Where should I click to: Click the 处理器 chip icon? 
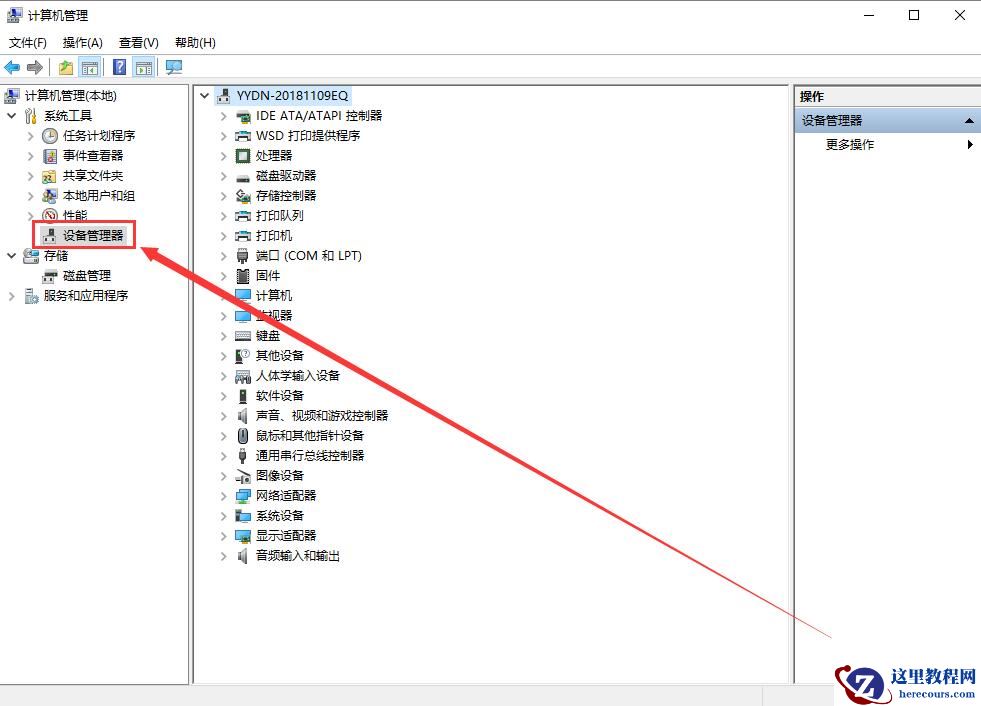click(243, 156)
